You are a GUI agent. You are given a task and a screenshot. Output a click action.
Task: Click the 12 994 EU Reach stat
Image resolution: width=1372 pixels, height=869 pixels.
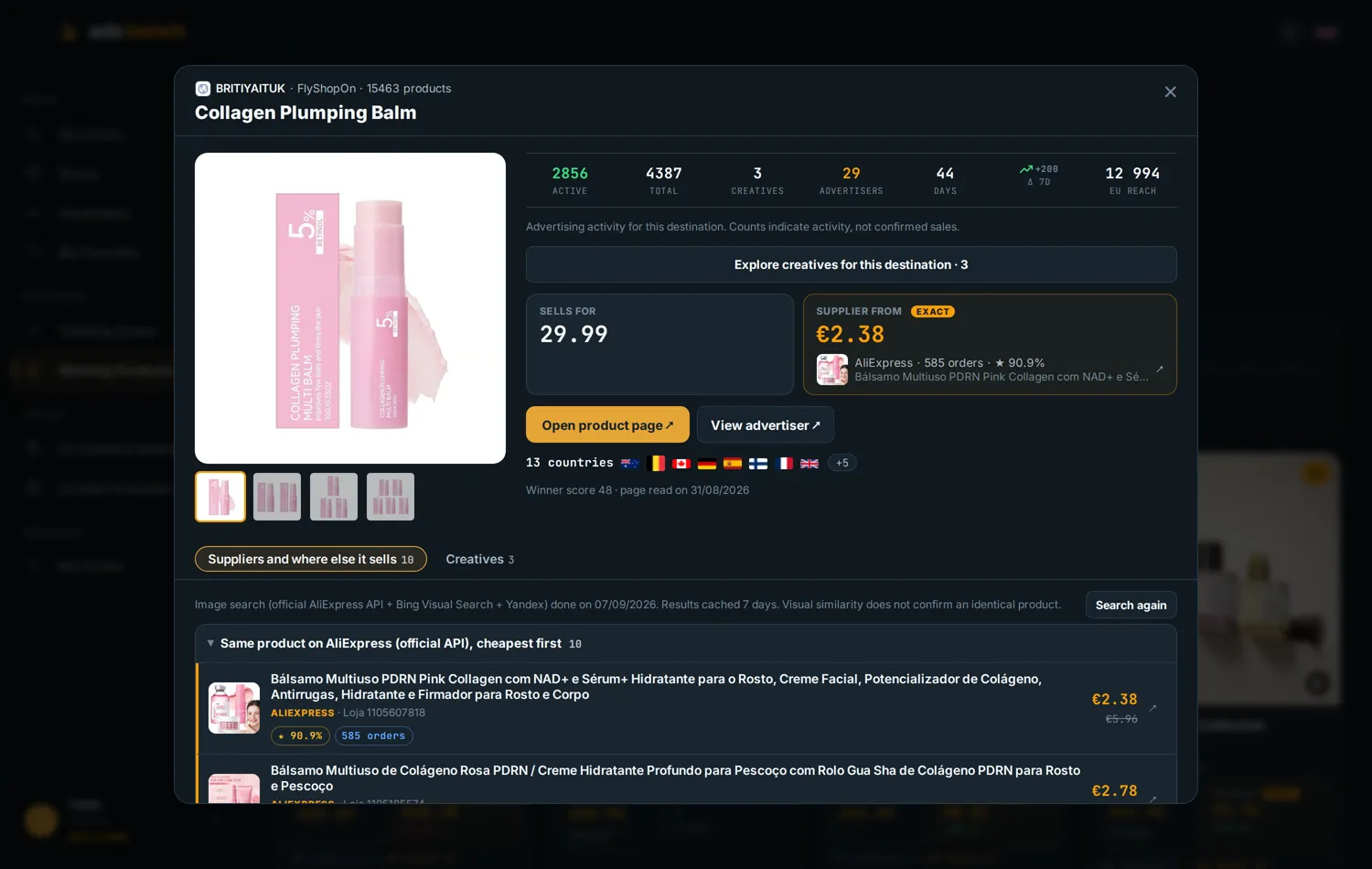pos(1132,179)
